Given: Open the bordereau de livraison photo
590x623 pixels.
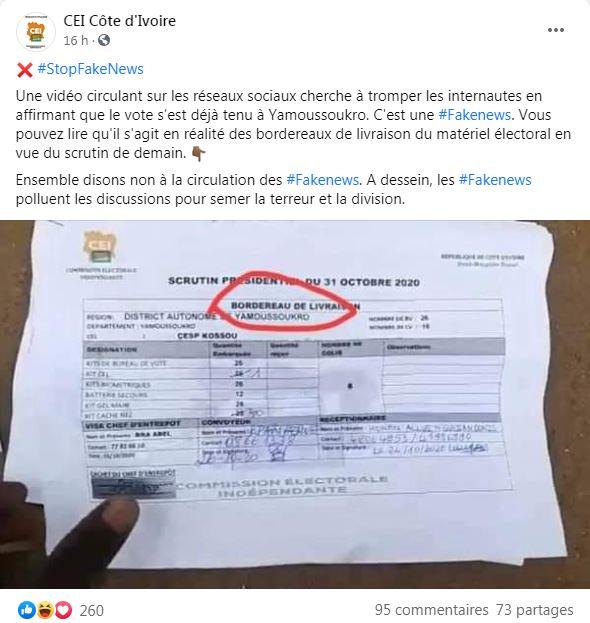Looking at the screenshot, I should click(x=295, y=404).
